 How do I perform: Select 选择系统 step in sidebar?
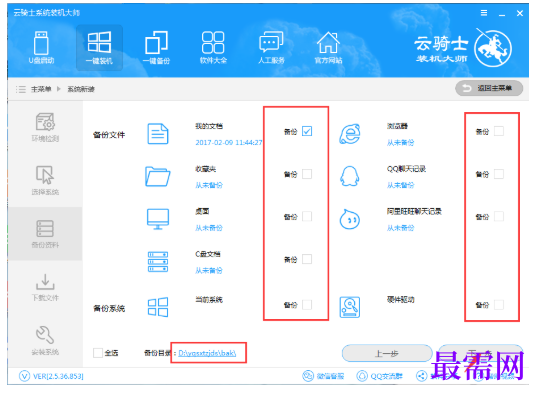(45, 180)
